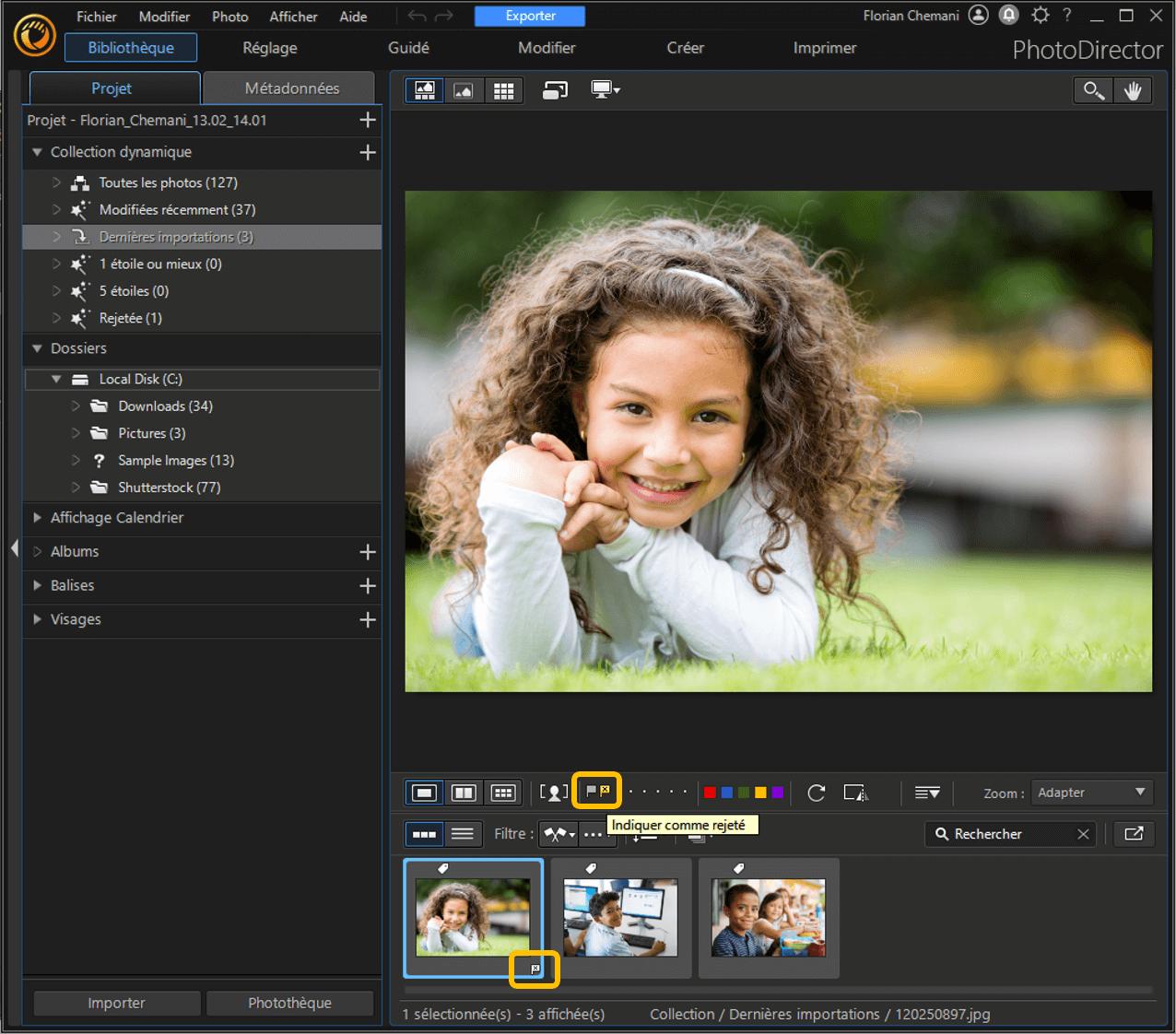Select the hand pan tool
This screenshot has height=1034, width=1176.
pyautogui.click(x=1133, y=90)
